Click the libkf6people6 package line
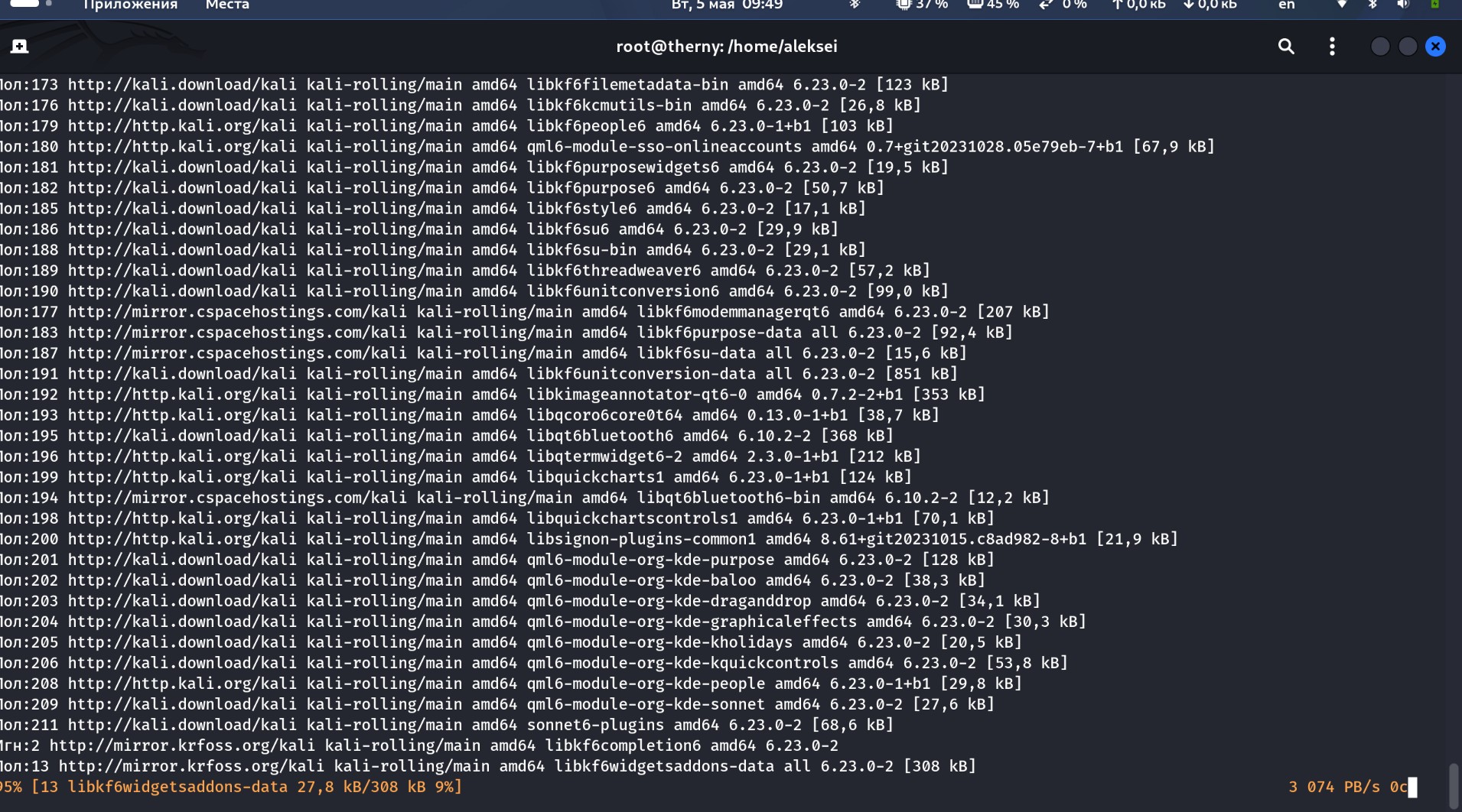The height and width of the screenshot is (812, 1462). tap(447, 126)
